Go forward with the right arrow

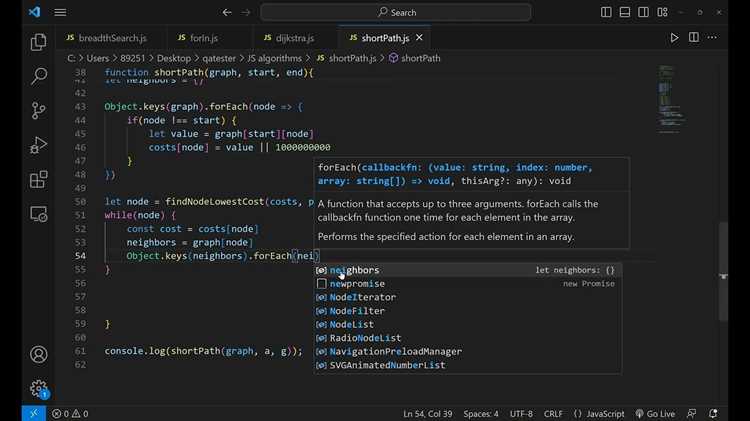[x=246, y=12]
